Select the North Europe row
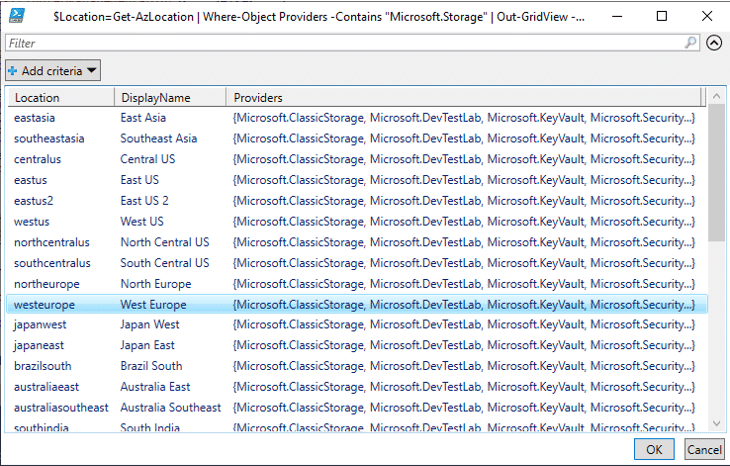This screenshot has height=466, width=730. (357, 284)
